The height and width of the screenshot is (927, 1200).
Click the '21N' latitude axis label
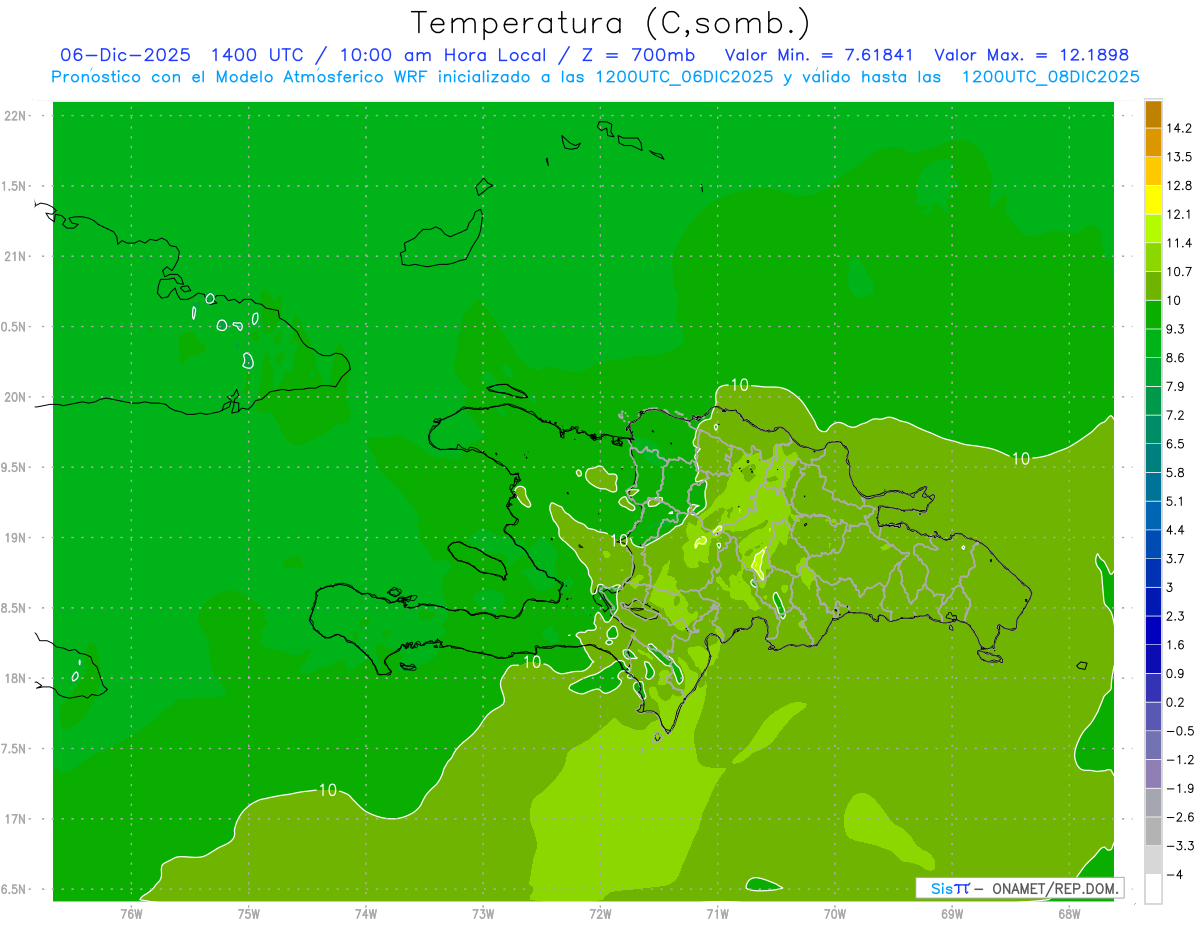(16, 256)
